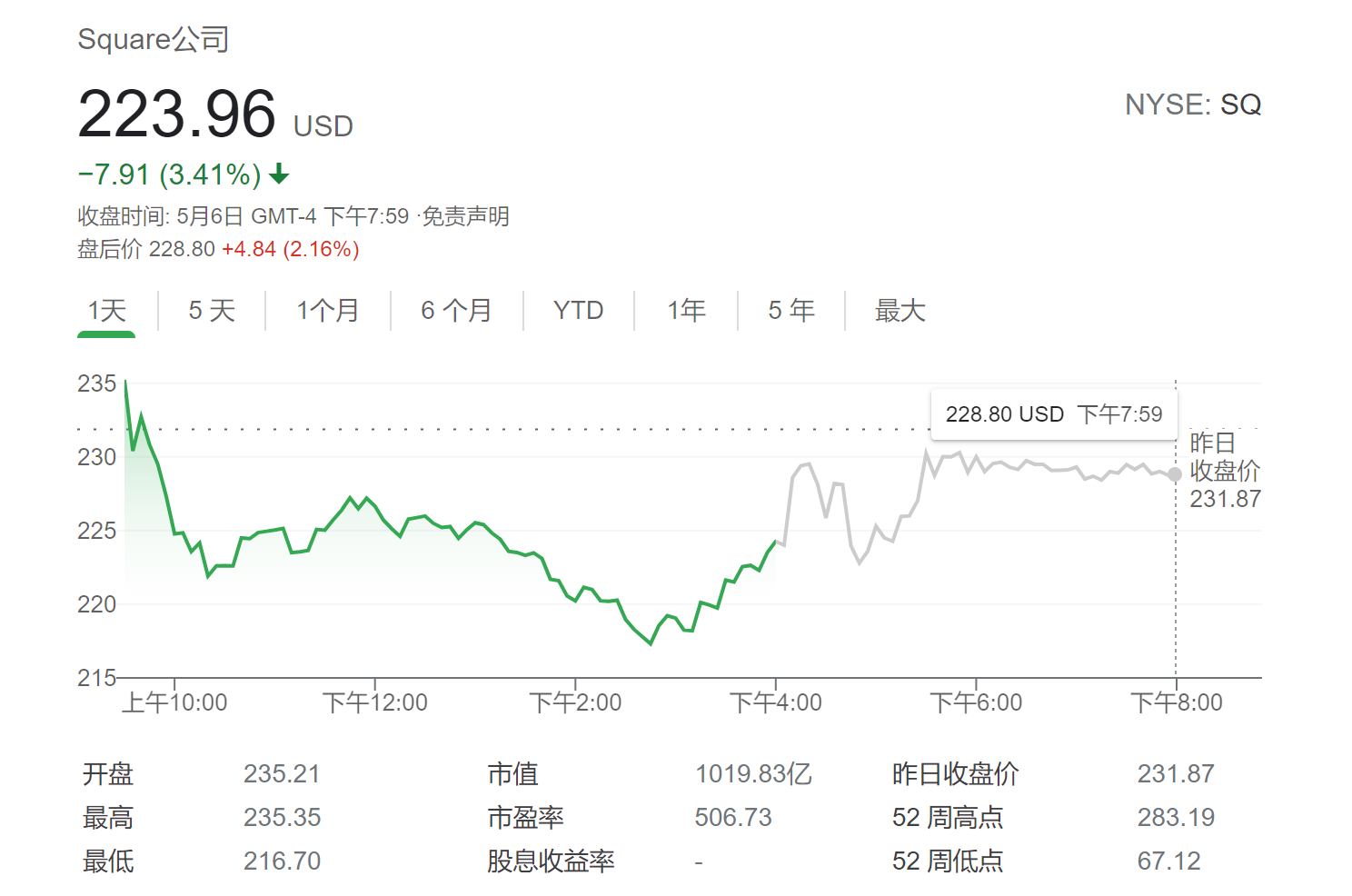Select the YTD performance tab

(x=578, y=310)
